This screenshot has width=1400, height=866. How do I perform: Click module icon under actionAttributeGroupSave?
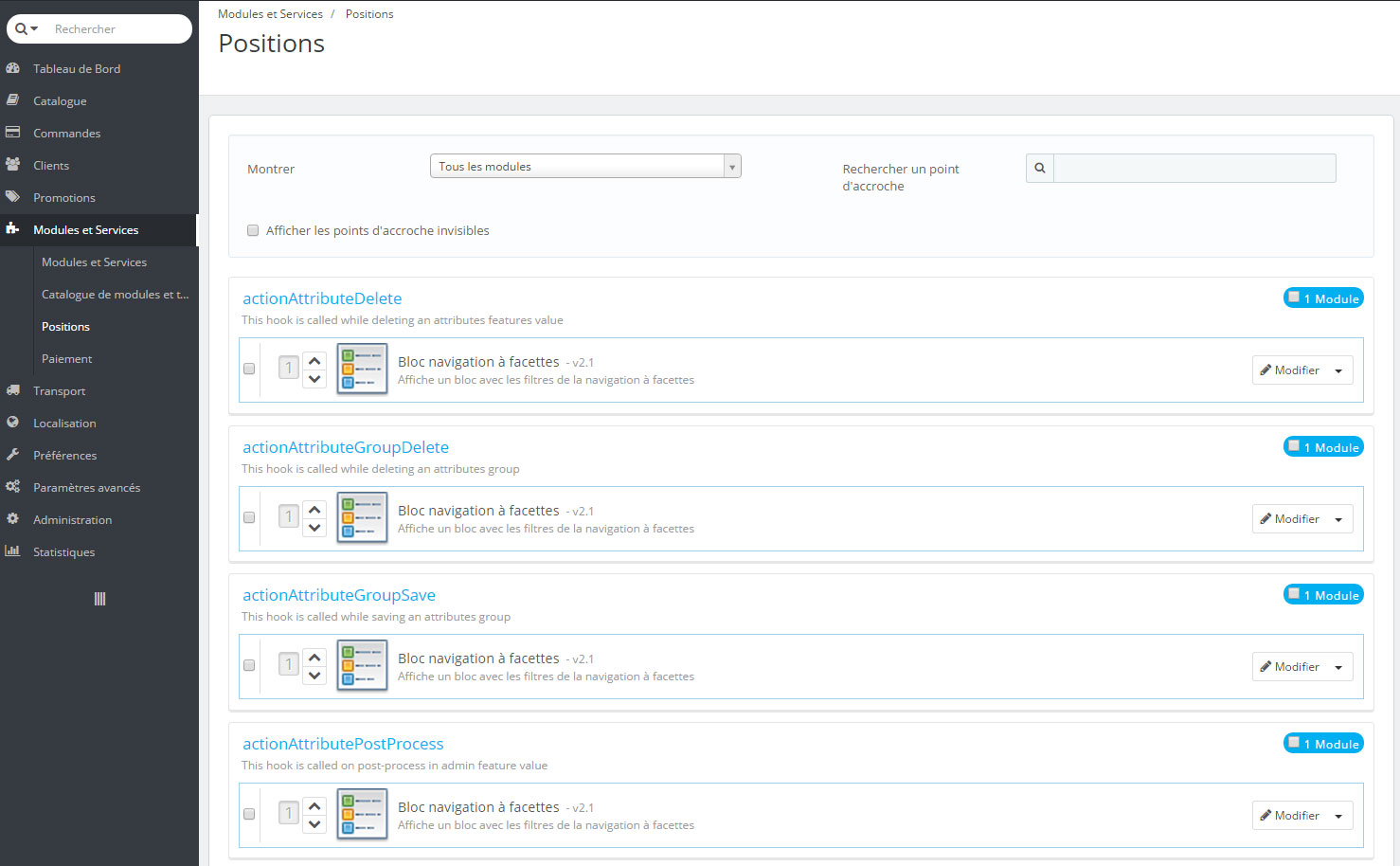(x=362, y=665)
